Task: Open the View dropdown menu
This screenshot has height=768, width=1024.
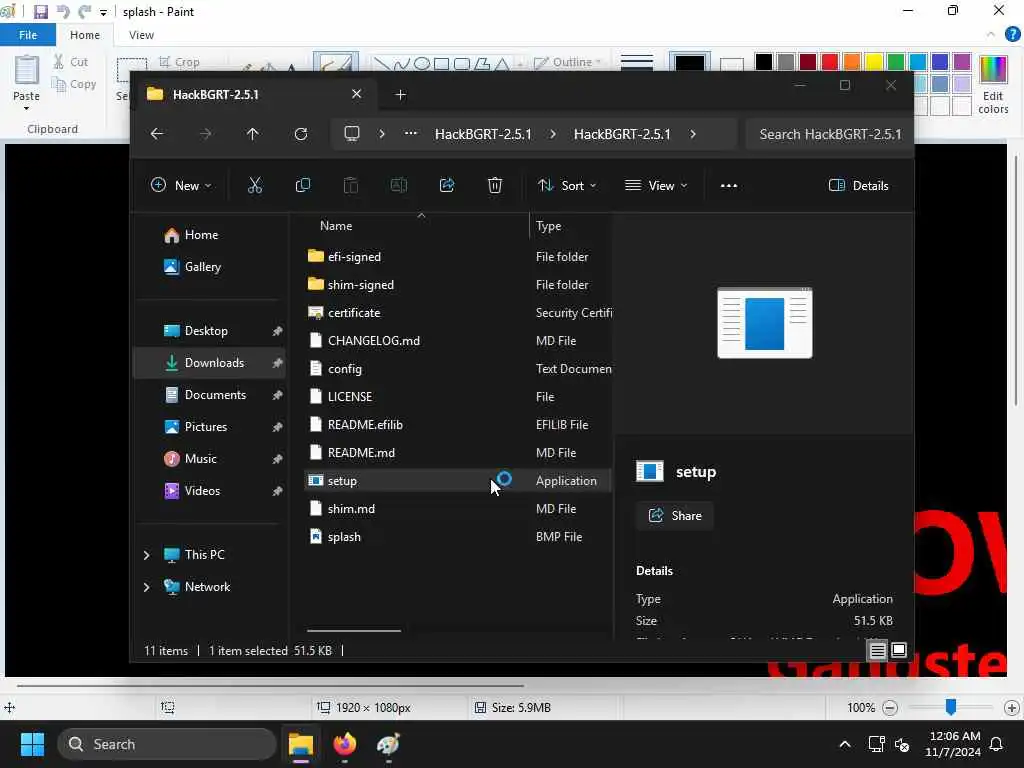Action: 656,185
